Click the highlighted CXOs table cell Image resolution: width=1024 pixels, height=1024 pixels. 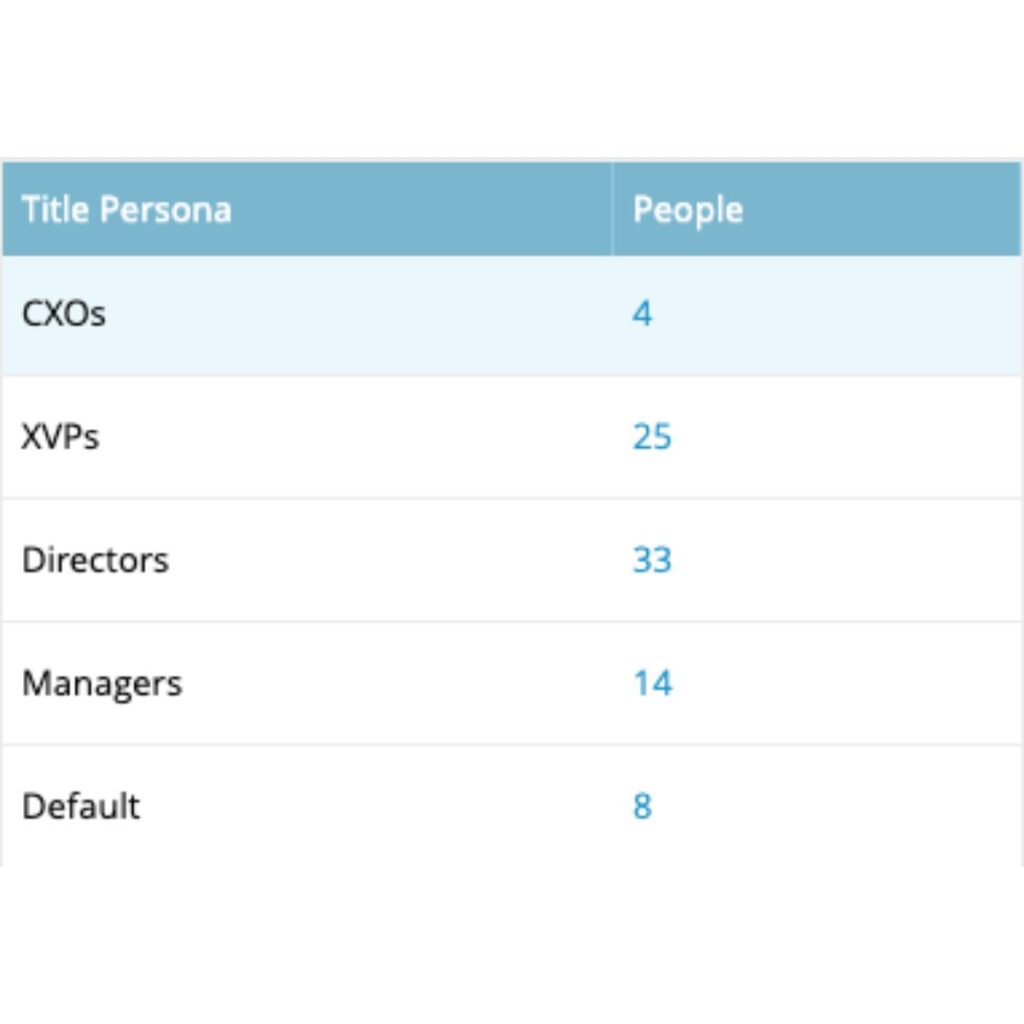300,313
